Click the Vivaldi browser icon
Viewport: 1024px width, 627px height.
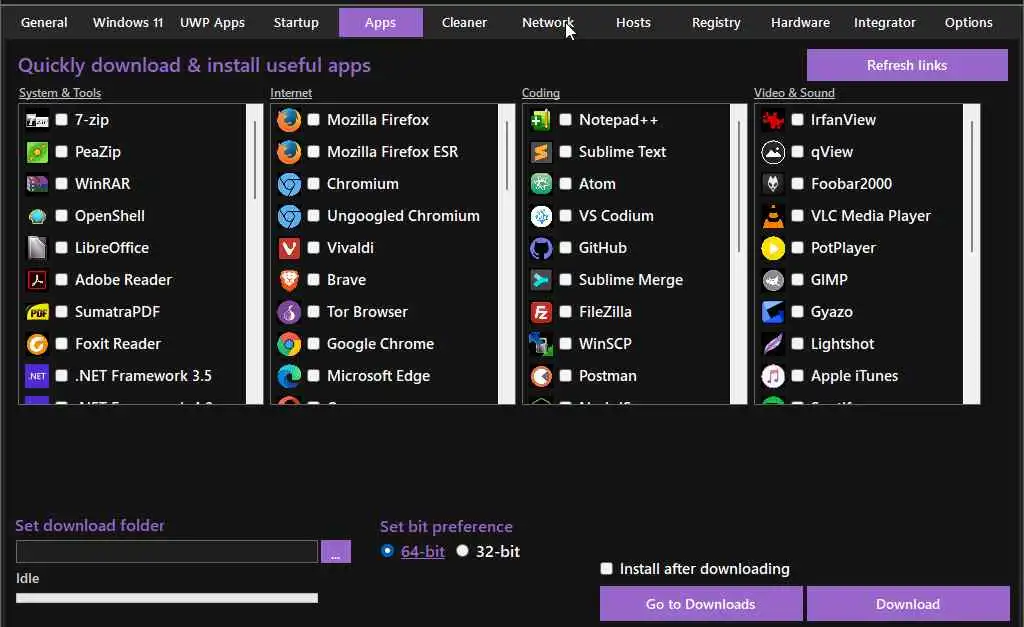tap(289, 248)
